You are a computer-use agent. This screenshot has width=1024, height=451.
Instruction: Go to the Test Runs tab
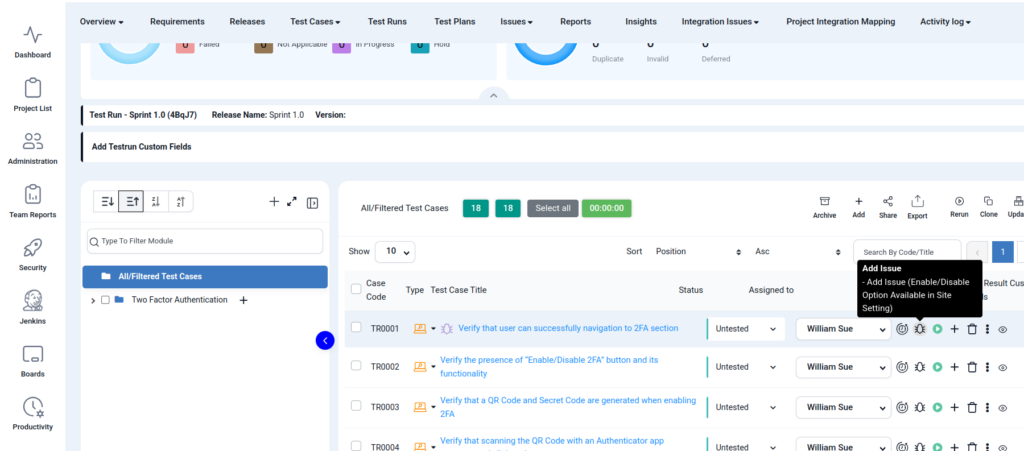387,22
